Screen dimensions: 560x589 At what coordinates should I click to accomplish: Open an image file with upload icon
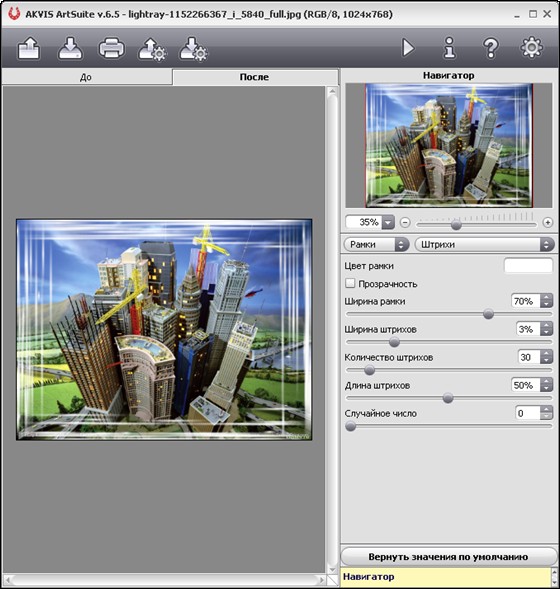pos(29,48)
